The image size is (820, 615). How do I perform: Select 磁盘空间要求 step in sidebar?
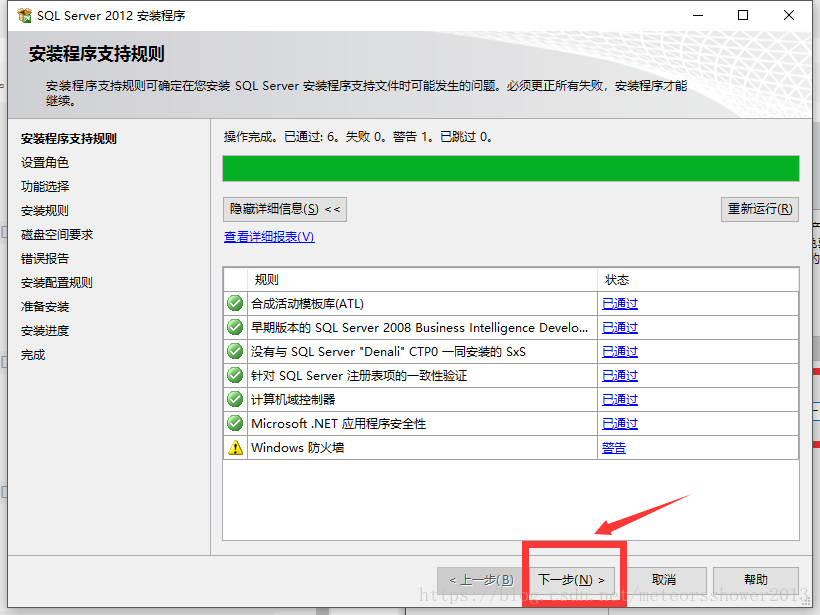[x=57, y=235]
